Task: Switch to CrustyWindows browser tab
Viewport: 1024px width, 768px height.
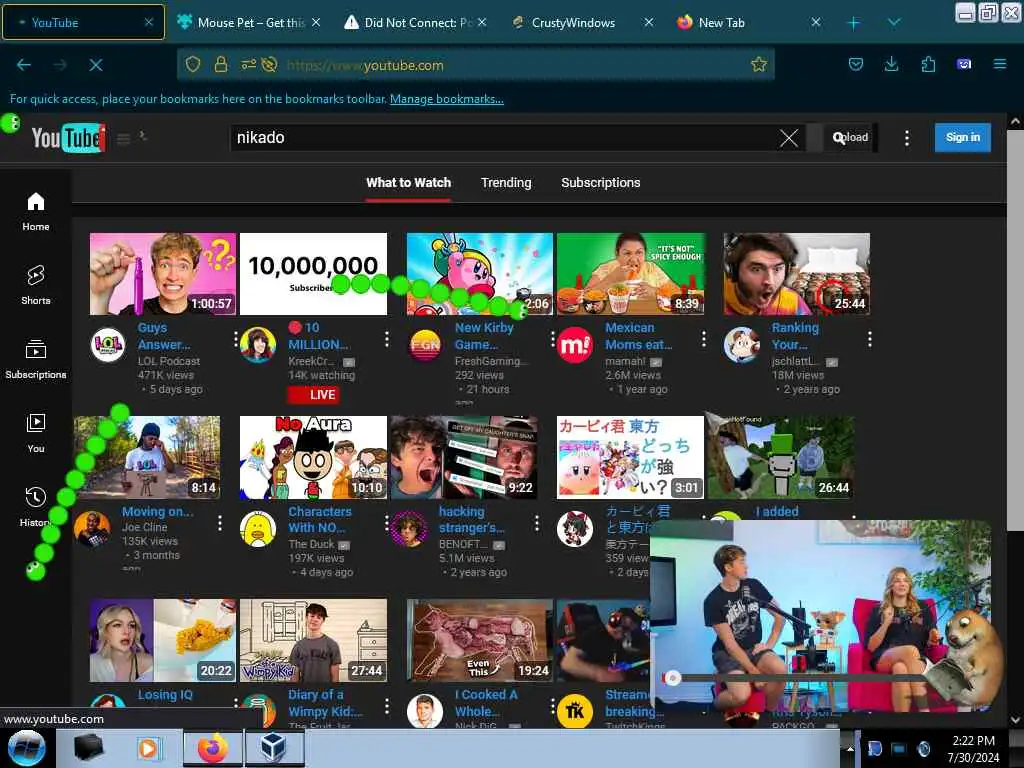Action: pos(583,22)
